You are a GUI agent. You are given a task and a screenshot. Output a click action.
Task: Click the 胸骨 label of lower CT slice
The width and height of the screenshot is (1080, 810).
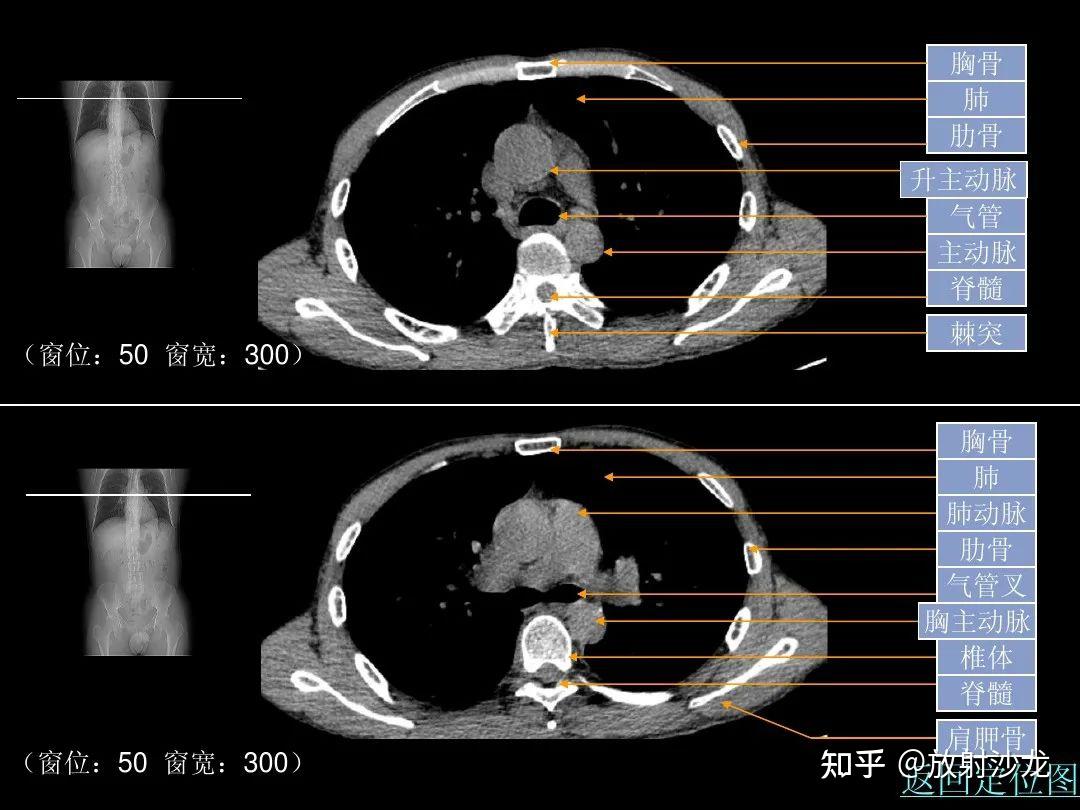[986, 441]
